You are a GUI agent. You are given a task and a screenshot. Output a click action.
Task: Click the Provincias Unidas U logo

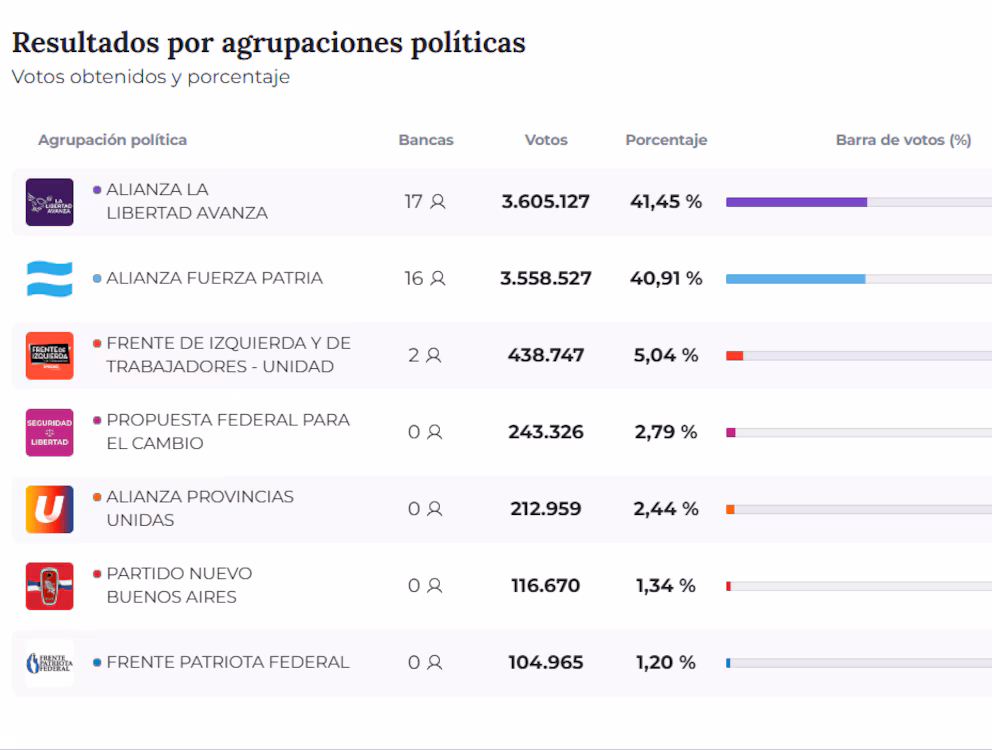pyautogui.click(x=49, y=509)
